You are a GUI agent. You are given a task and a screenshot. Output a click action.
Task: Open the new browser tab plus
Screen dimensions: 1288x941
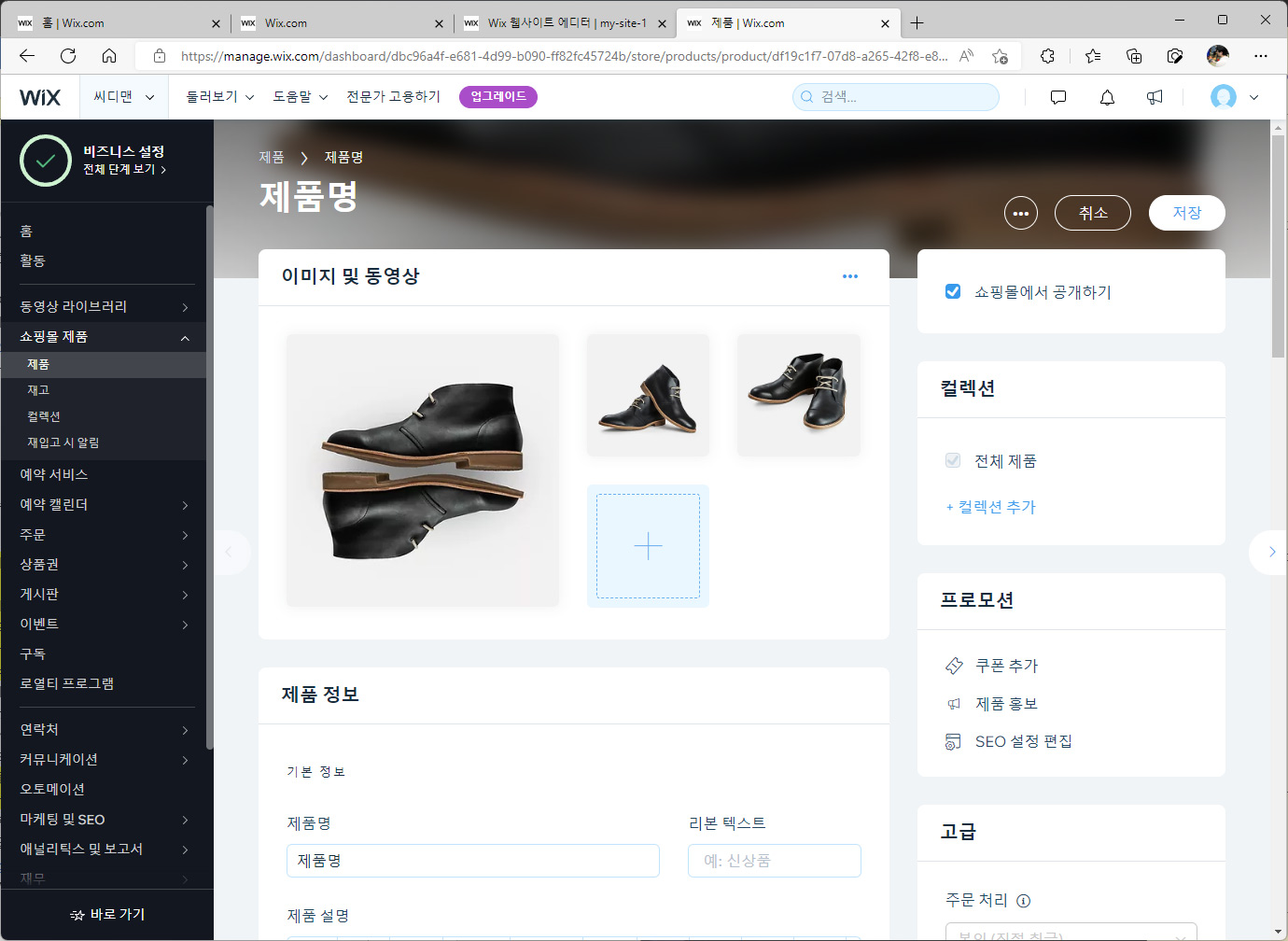(x=917, y=22)
